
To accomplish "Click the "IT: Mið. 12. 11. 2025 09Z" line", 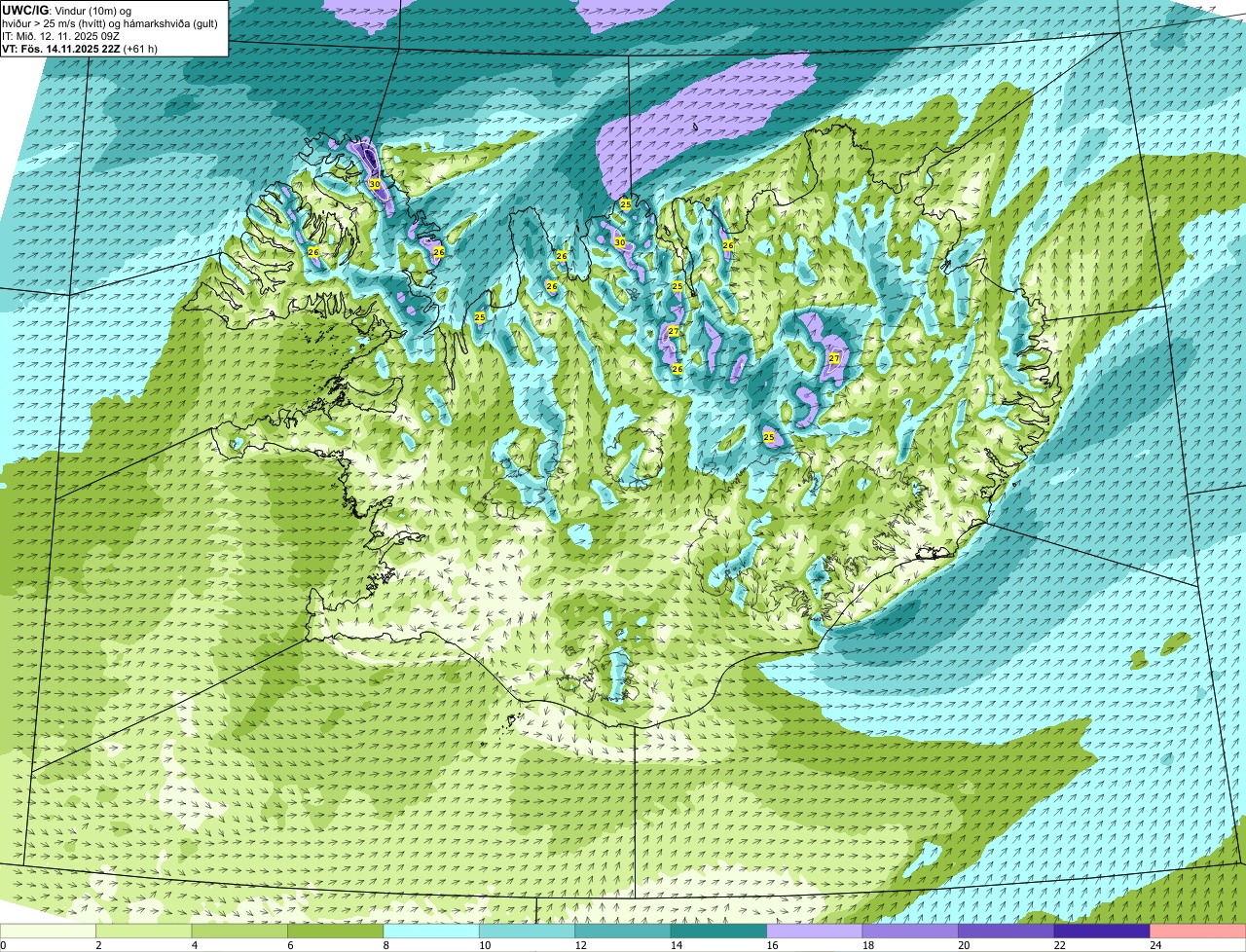I will pos(60,36).
